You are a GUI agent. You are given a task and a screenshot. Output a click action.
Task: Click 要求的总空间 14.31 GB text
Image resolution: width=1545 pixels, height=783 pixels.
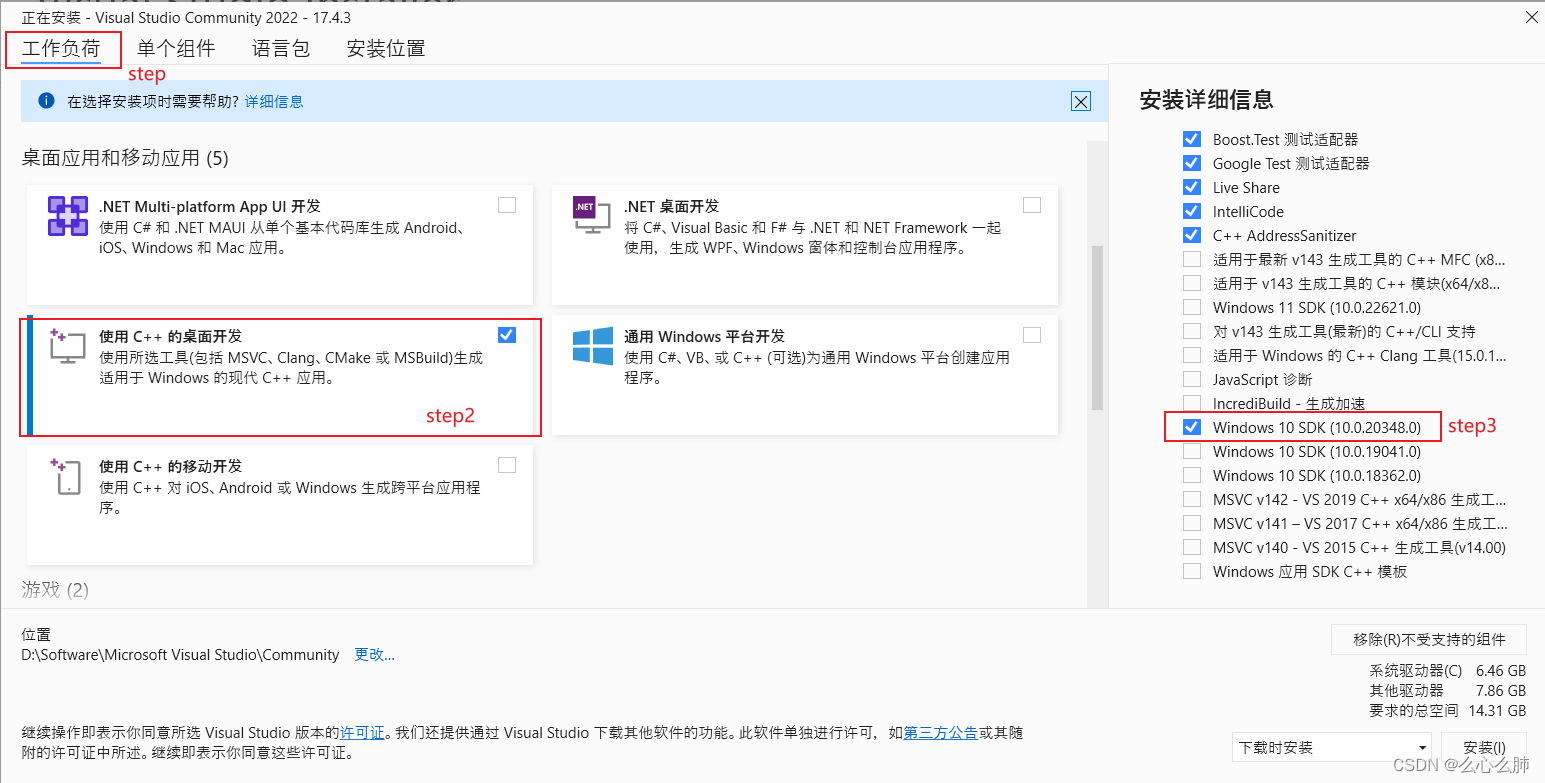point(1448,711)
